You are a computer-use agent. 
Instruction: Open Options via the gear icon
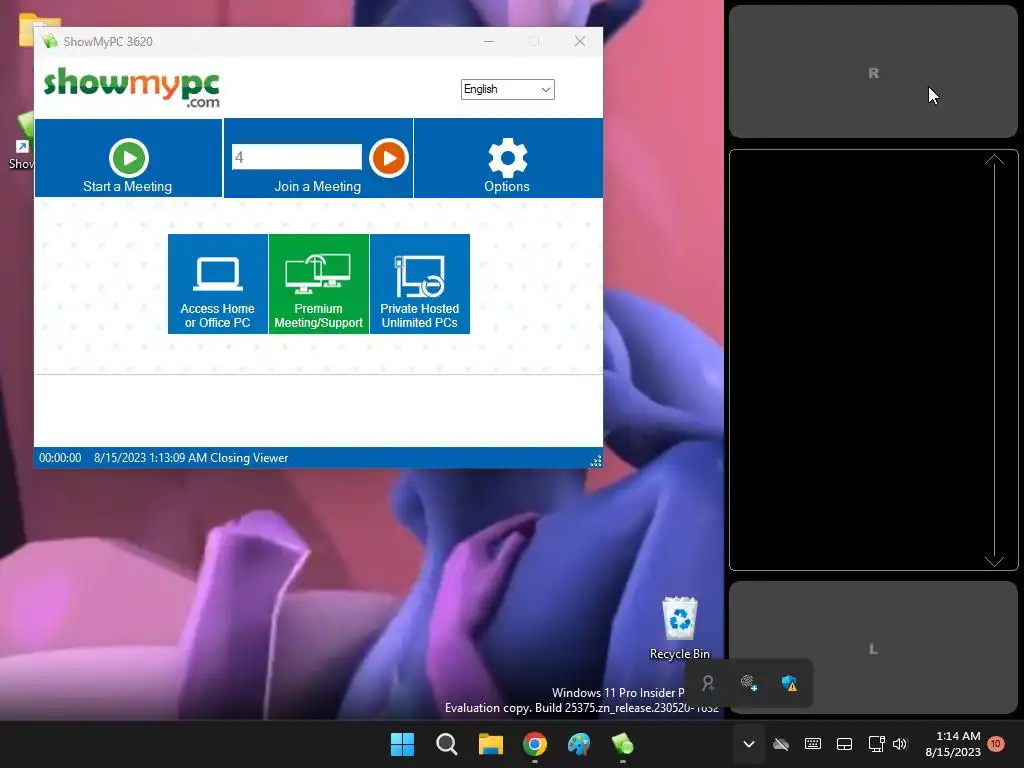coord(507,157)
